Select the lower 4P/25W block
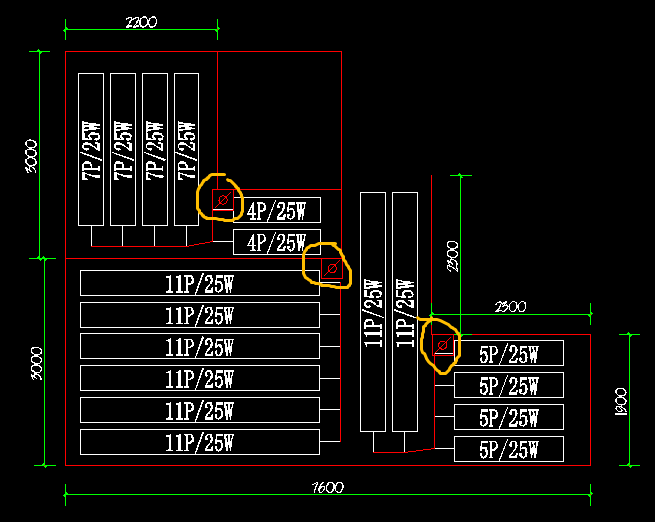 276,242
